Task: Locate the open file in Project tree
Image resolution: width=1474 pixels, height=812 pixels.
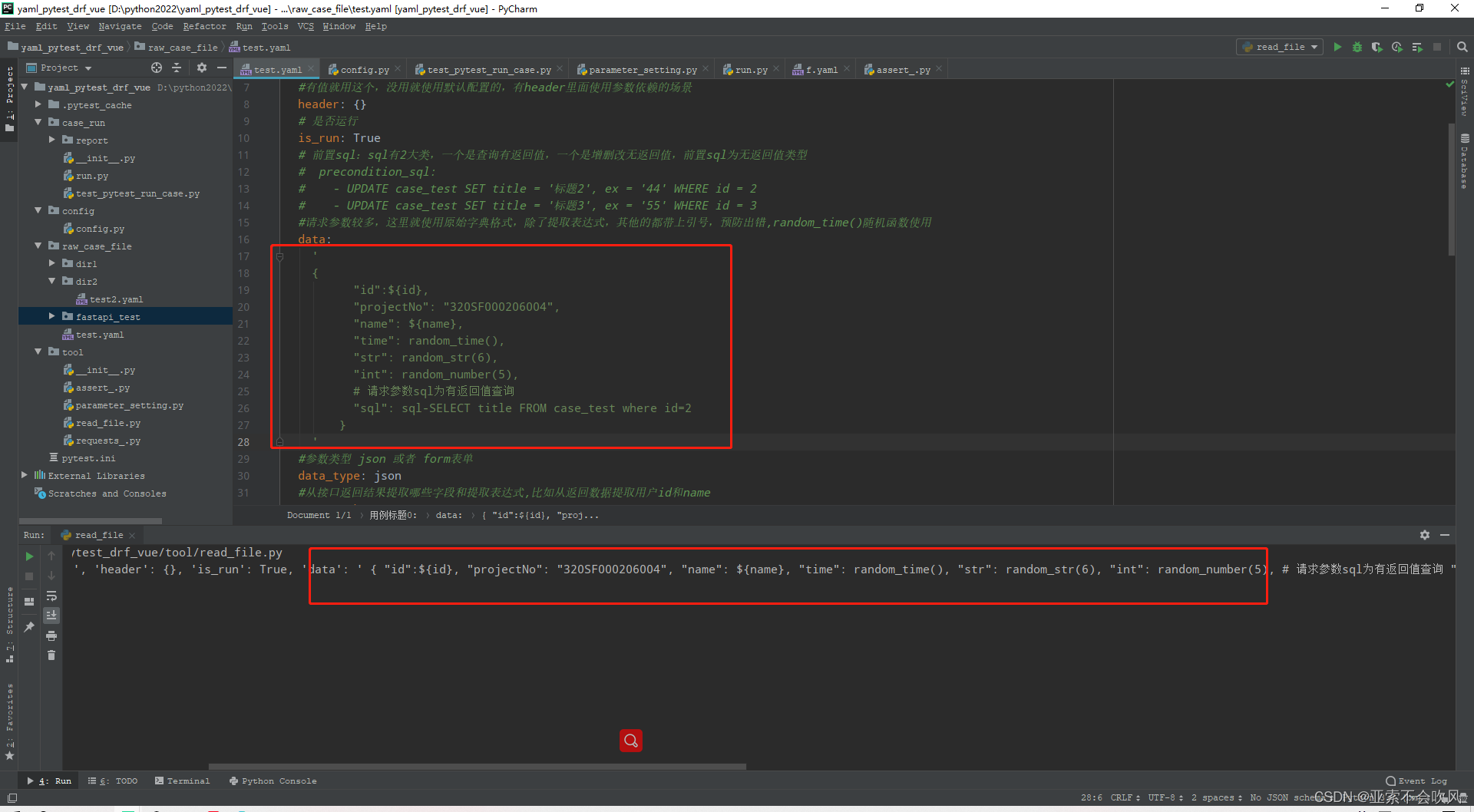Action: [157, 68]
